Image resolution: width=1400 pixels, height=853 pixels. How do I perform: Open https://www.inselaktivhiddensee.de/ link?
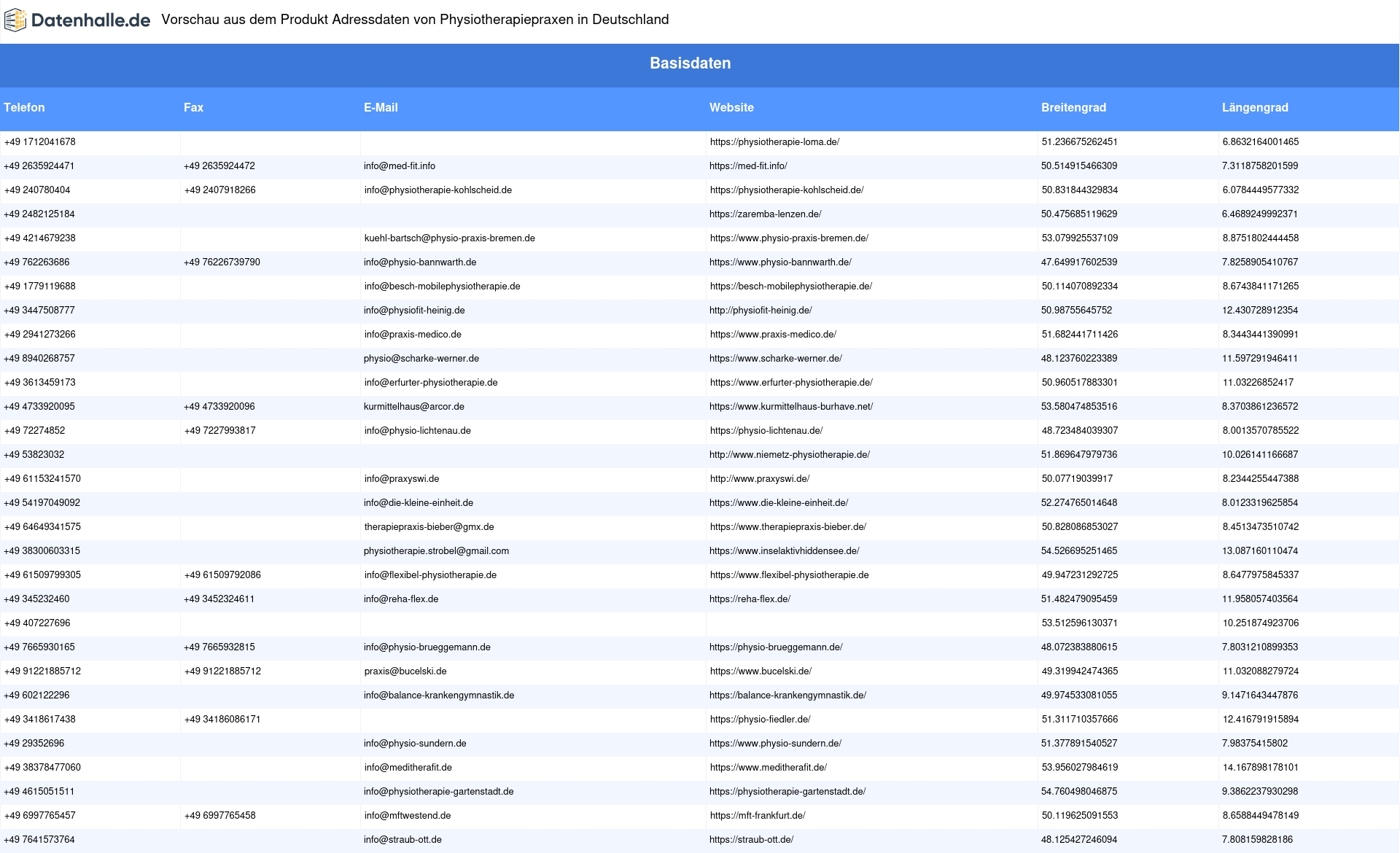[x=785, y=551]
